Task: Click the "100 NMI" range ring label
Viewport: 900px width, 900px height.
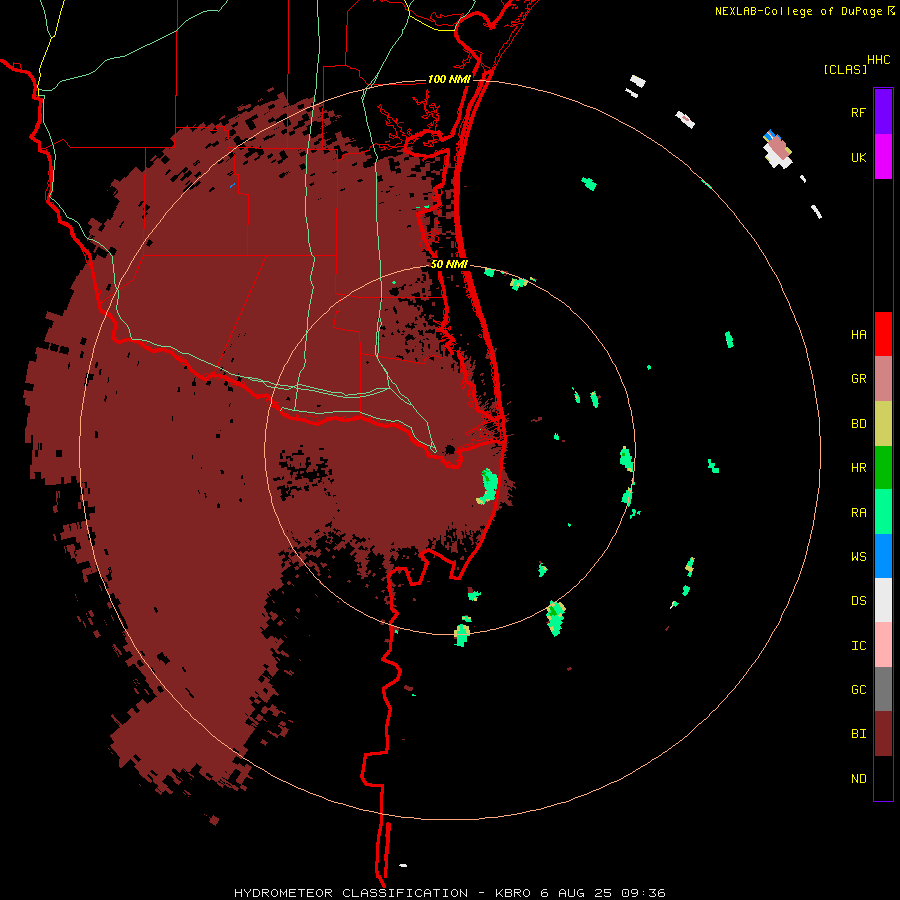Action: [449, 79]
